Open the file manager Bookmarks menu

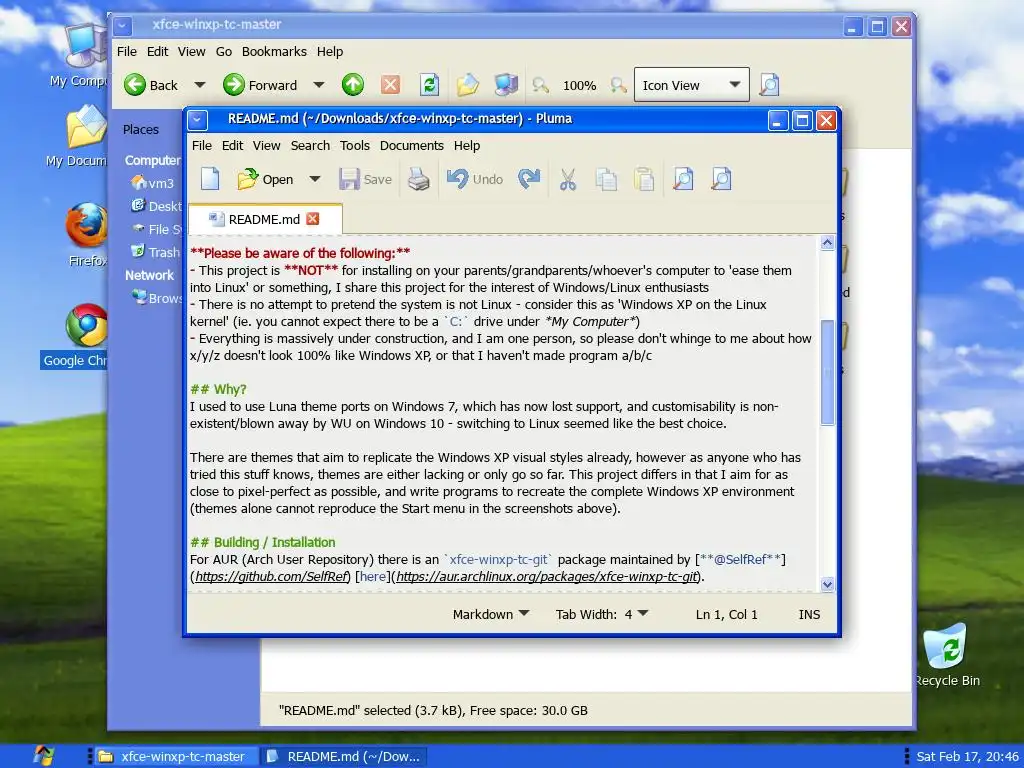pos(274,52)
